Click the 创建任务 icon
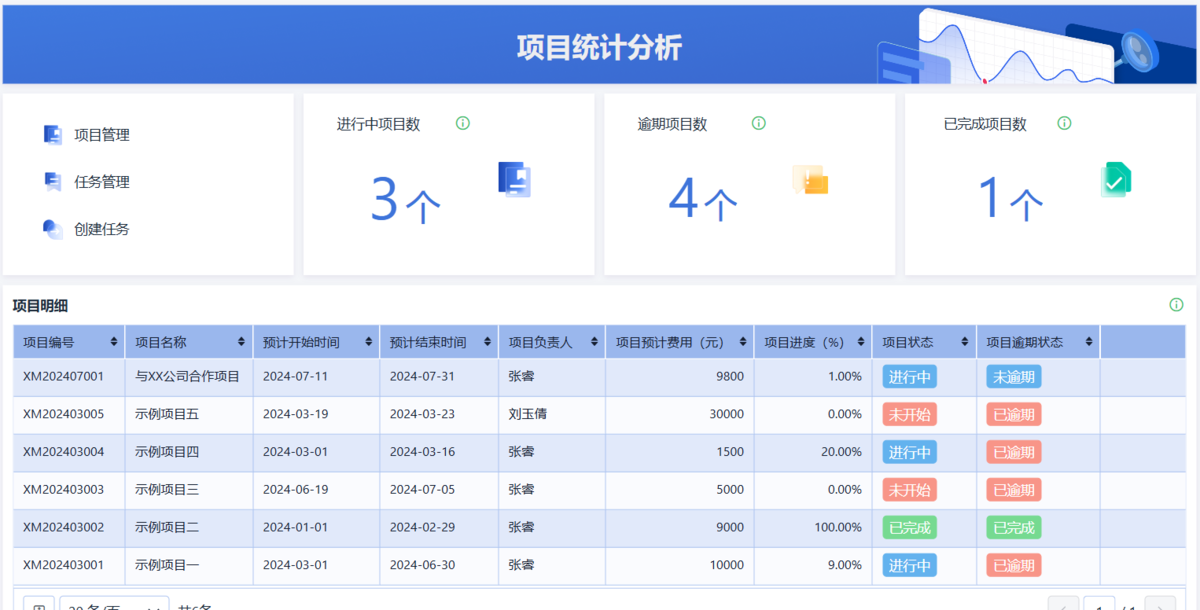1200x610 pixels. click(53, 229)
